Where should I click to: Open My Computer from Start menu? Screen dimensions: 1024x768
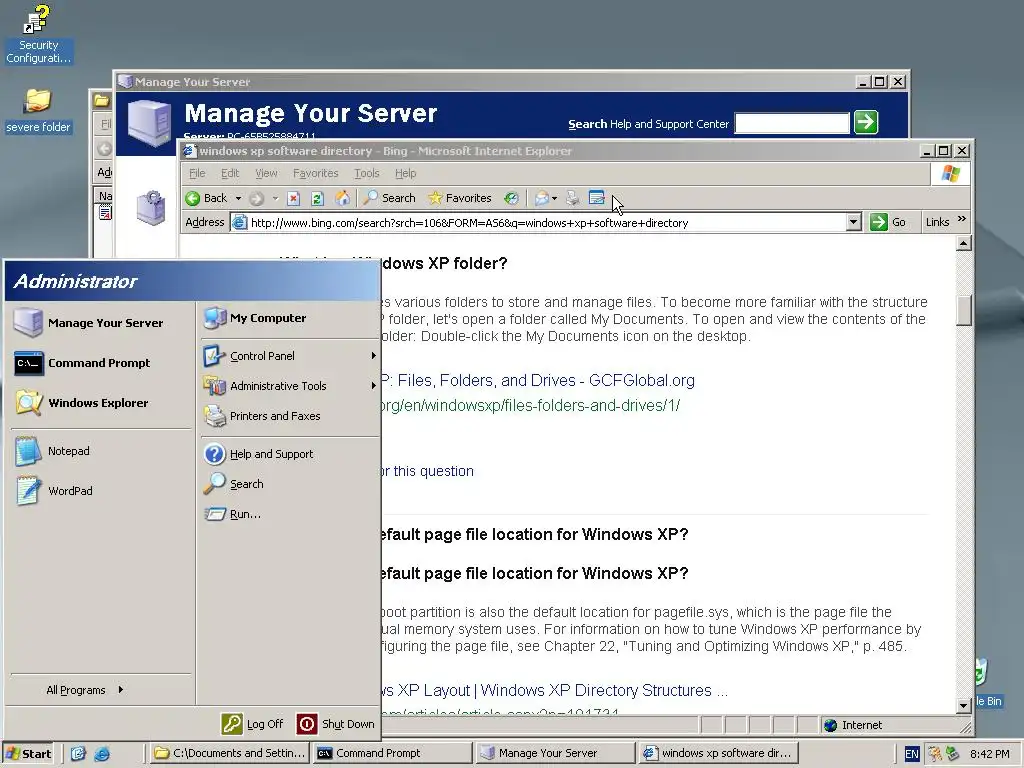coord(289,318)
